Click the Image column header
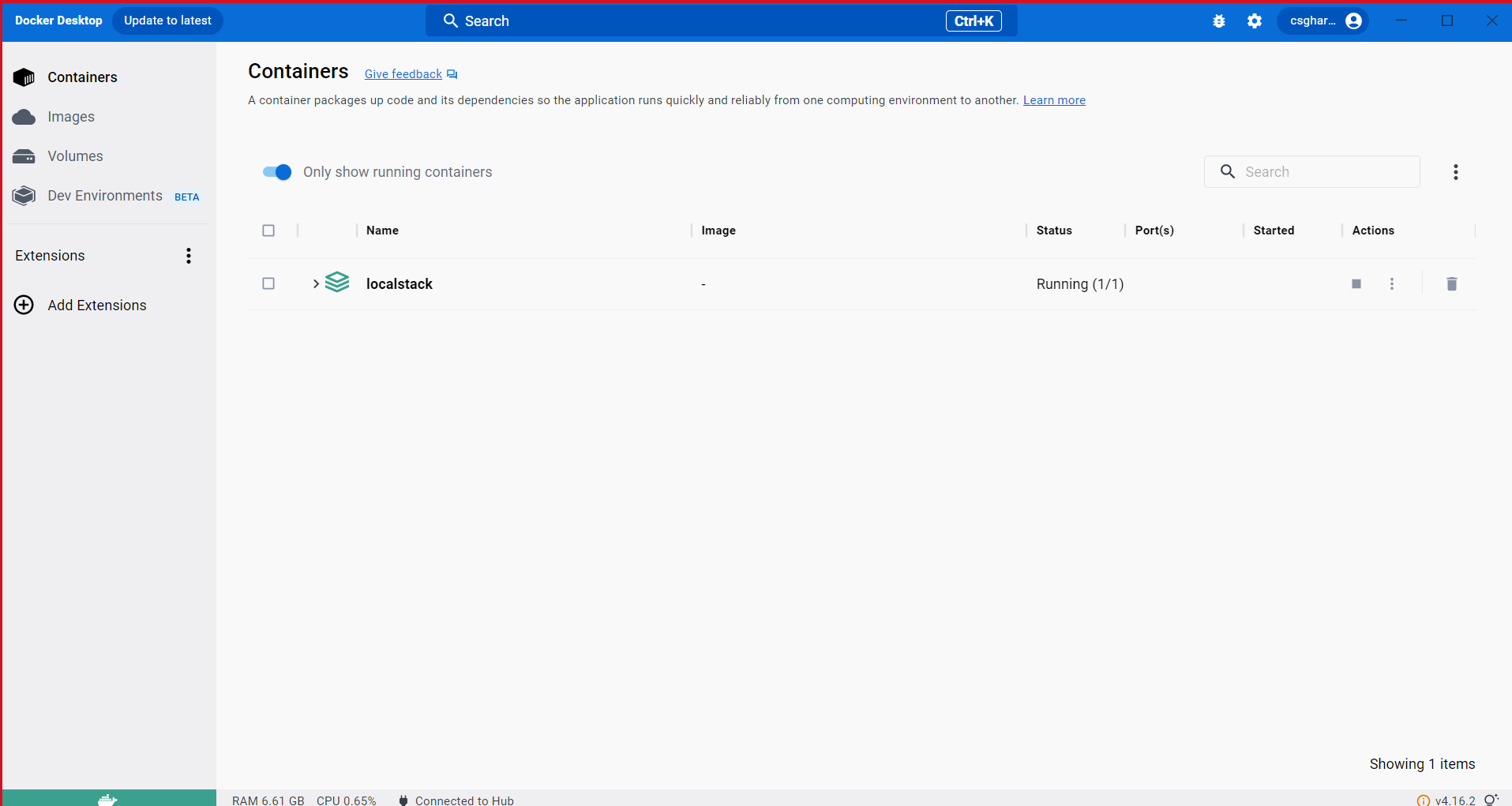Screen dimensions: 1512x806 (x=718, y=231)
